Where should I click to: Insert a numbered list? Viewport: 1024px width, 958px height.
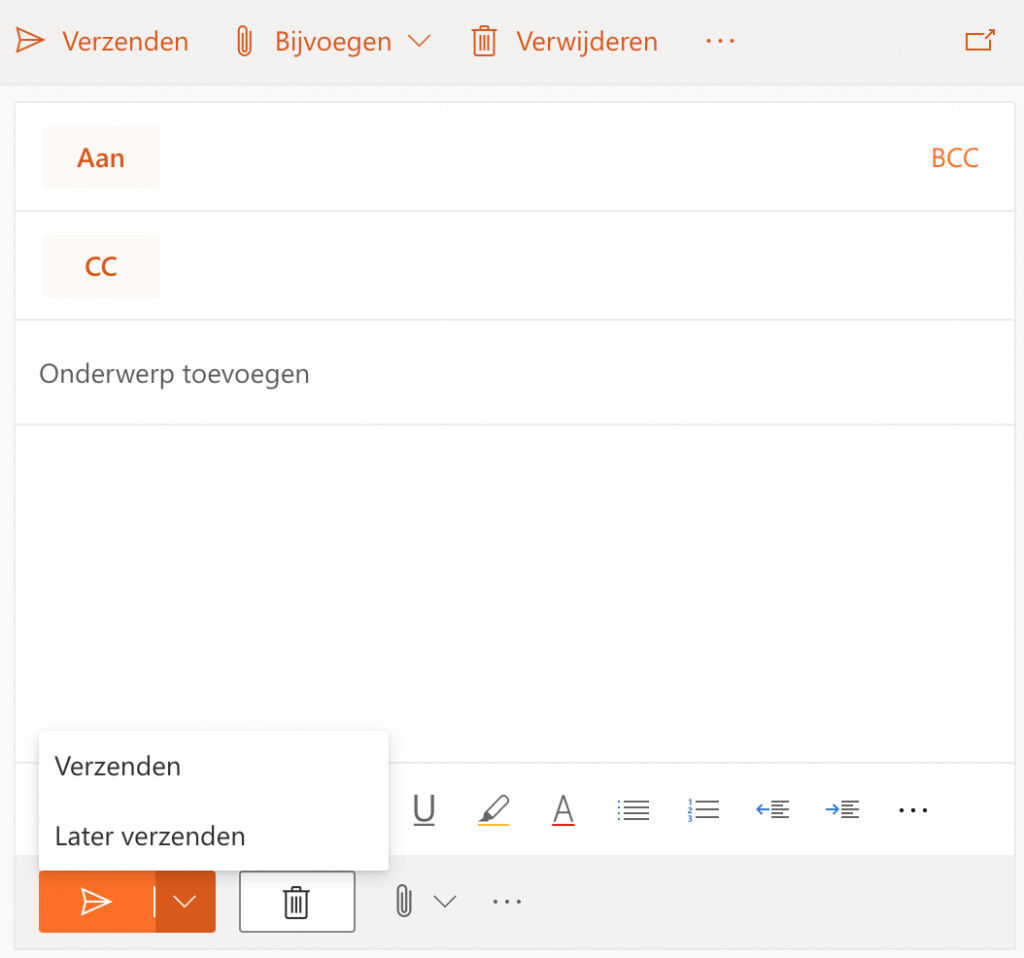703,810
